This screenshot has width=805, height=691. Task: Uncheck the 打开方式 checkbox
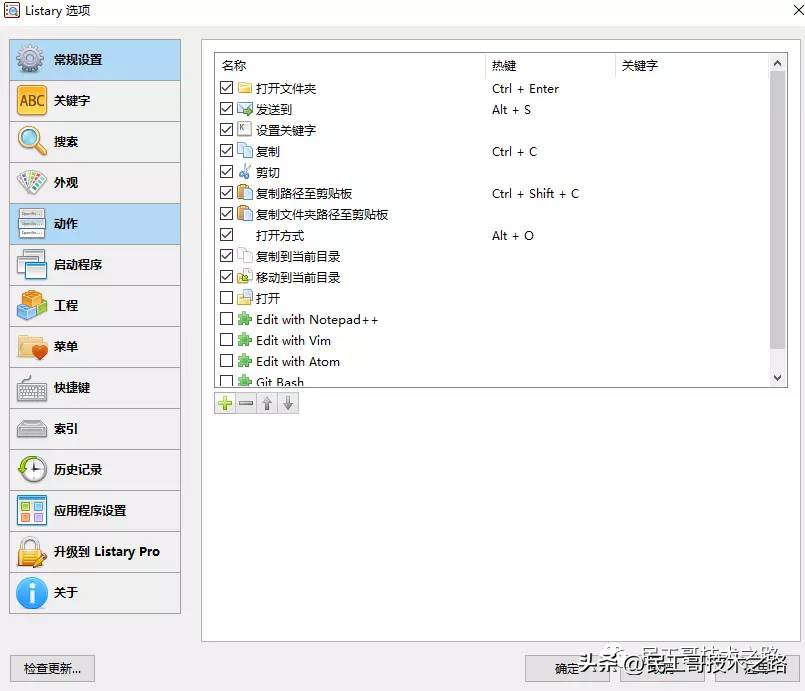click(226, 235)
